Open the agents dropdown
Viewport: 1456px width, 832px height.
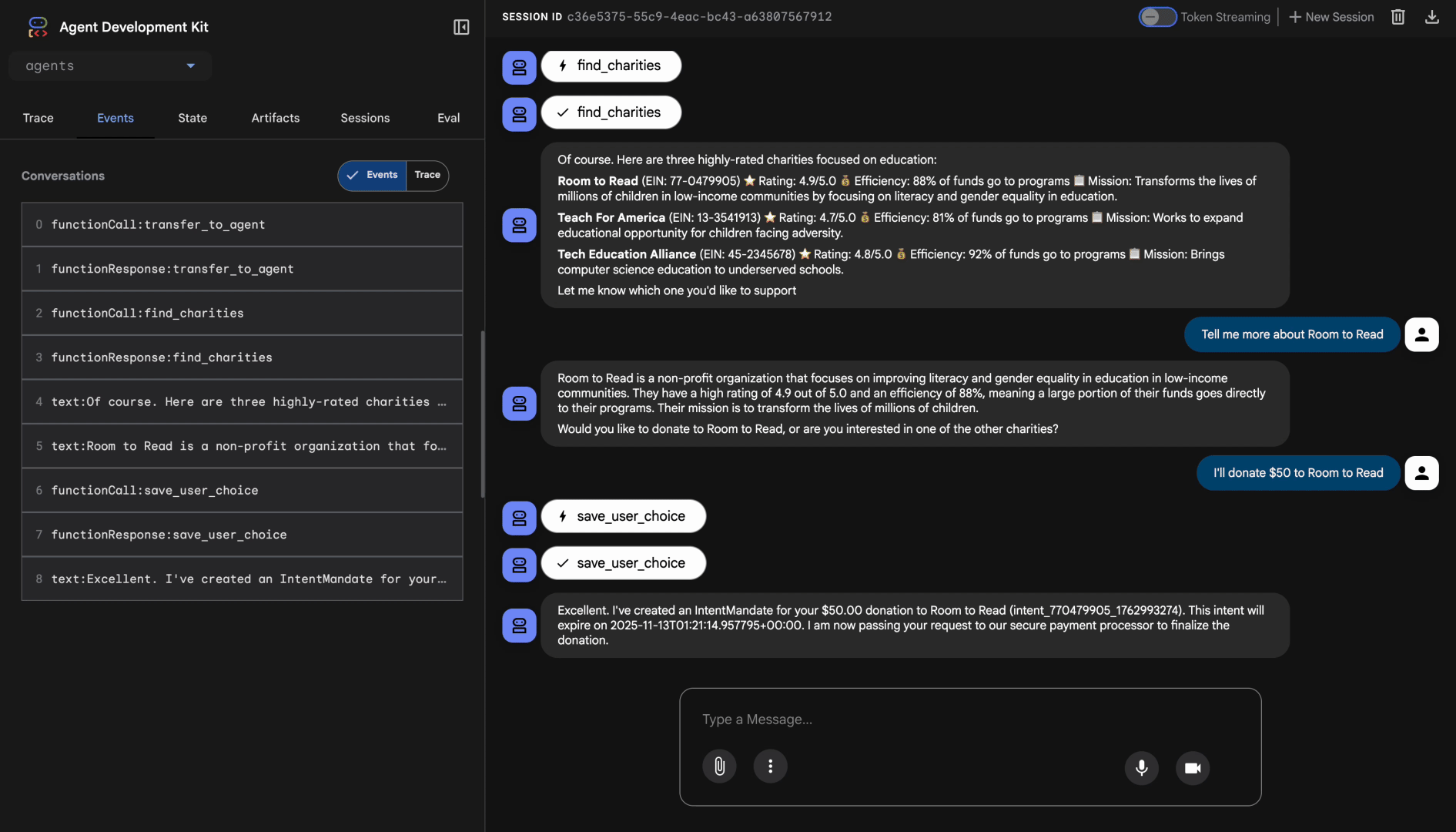click(x=110, y=65)
